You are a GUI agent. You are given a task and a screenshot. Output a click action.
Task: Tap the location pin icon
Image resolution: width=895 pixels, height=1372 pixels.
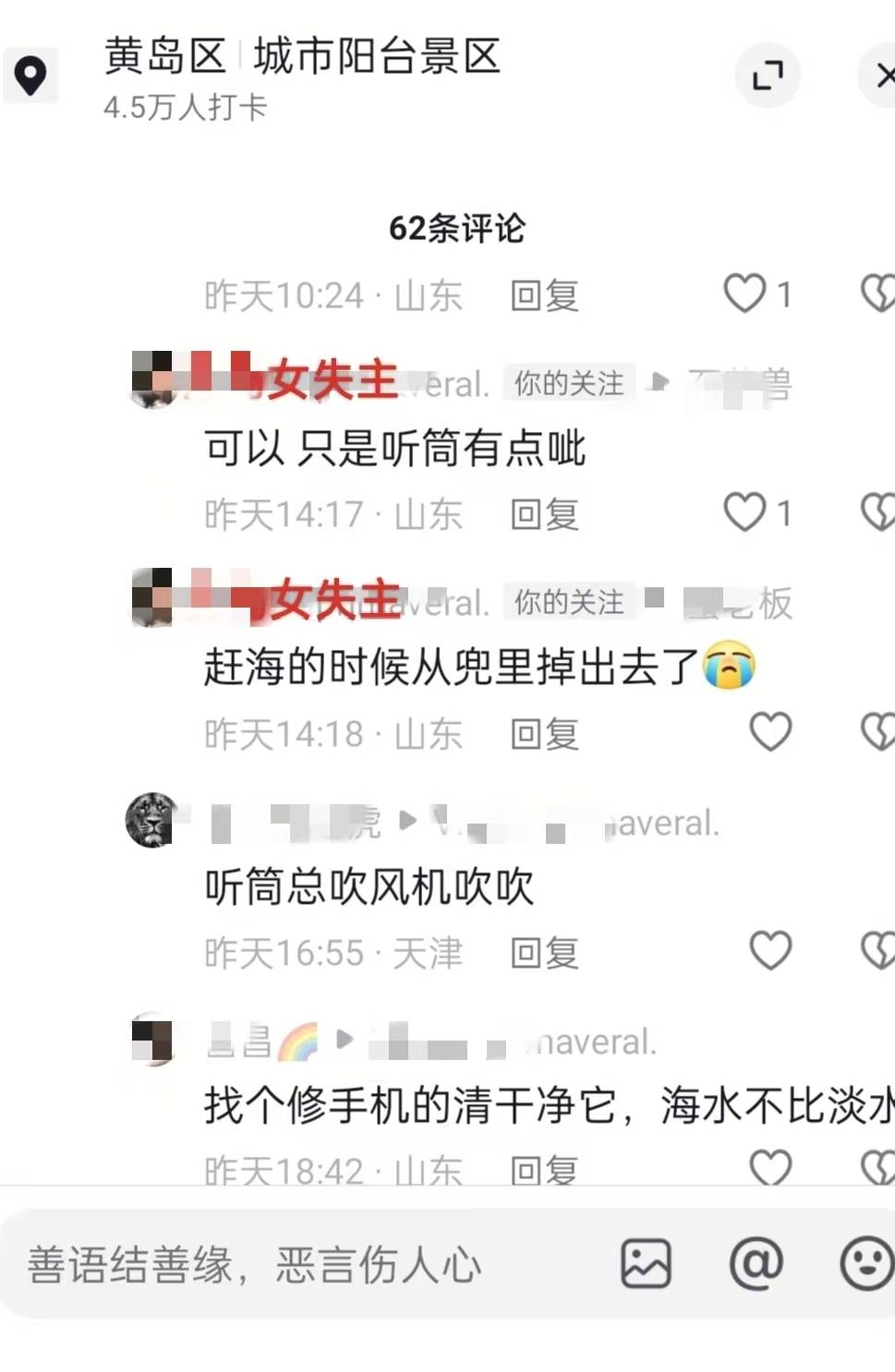click(x=30, y=76)
